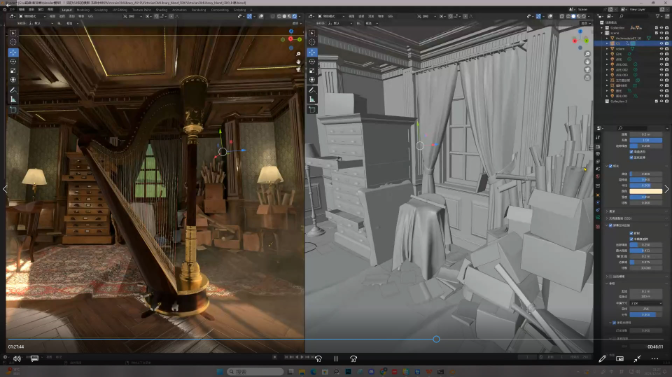The image size is (672, 377).
Task: Open the video player's pen annotation tool
Action: point(602,359)
